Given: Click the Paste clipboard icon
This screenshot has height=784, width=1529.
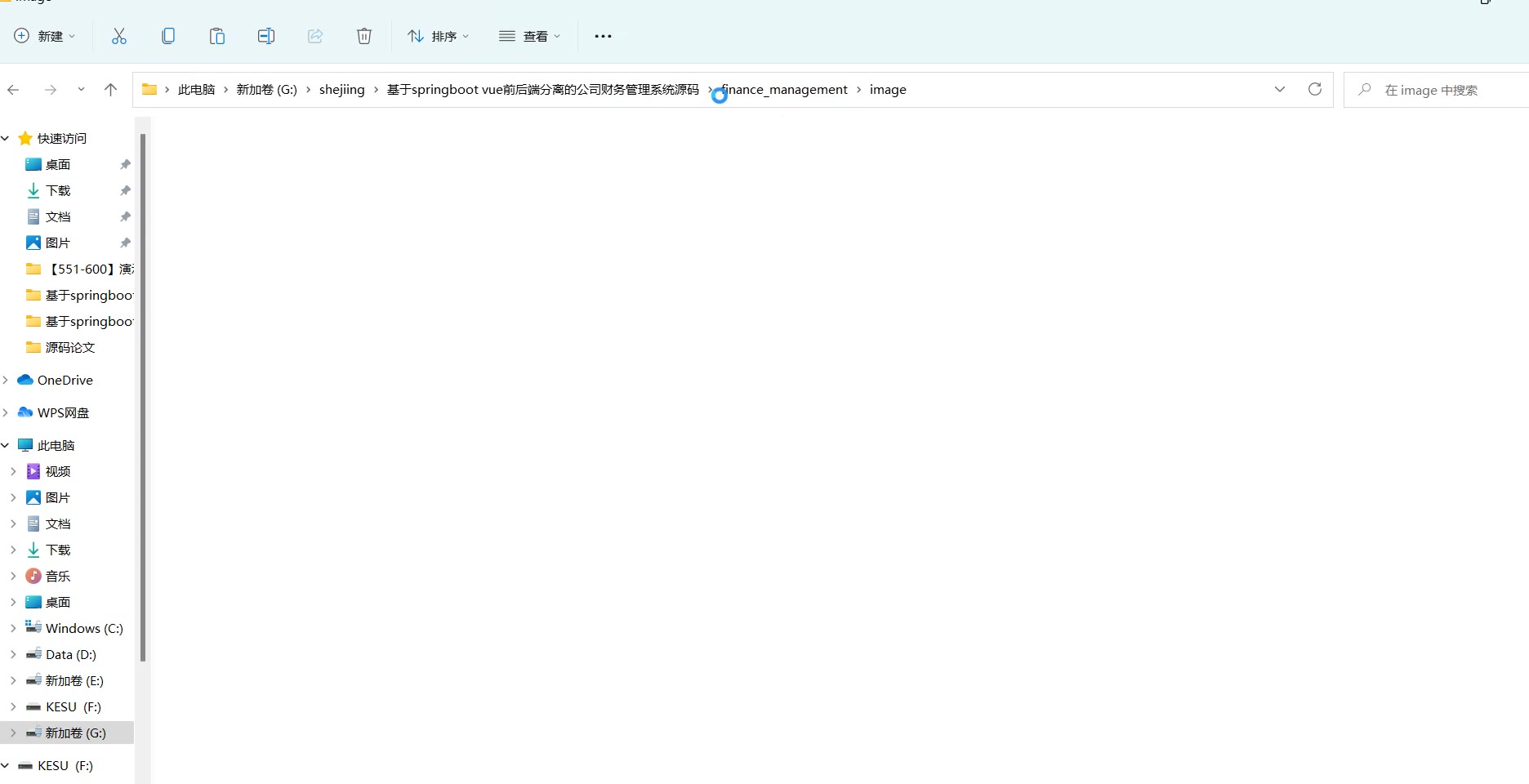Looking at the screenshot, I should click(x=217, y=36).
